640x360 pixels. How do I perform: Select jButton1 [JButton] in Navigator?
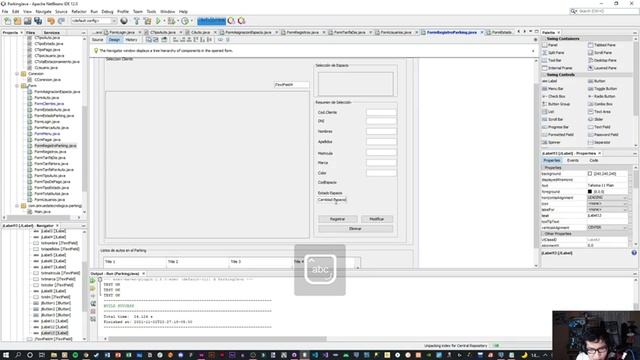click(x=56, y=303)
